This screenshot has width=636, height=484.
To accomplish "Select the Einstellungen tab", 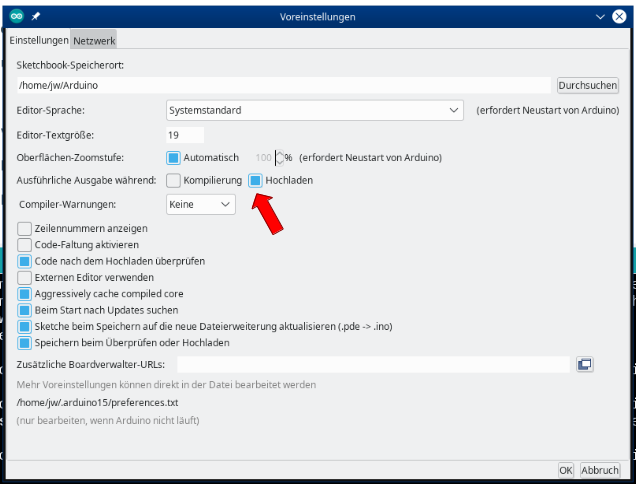I will (39, 40).
